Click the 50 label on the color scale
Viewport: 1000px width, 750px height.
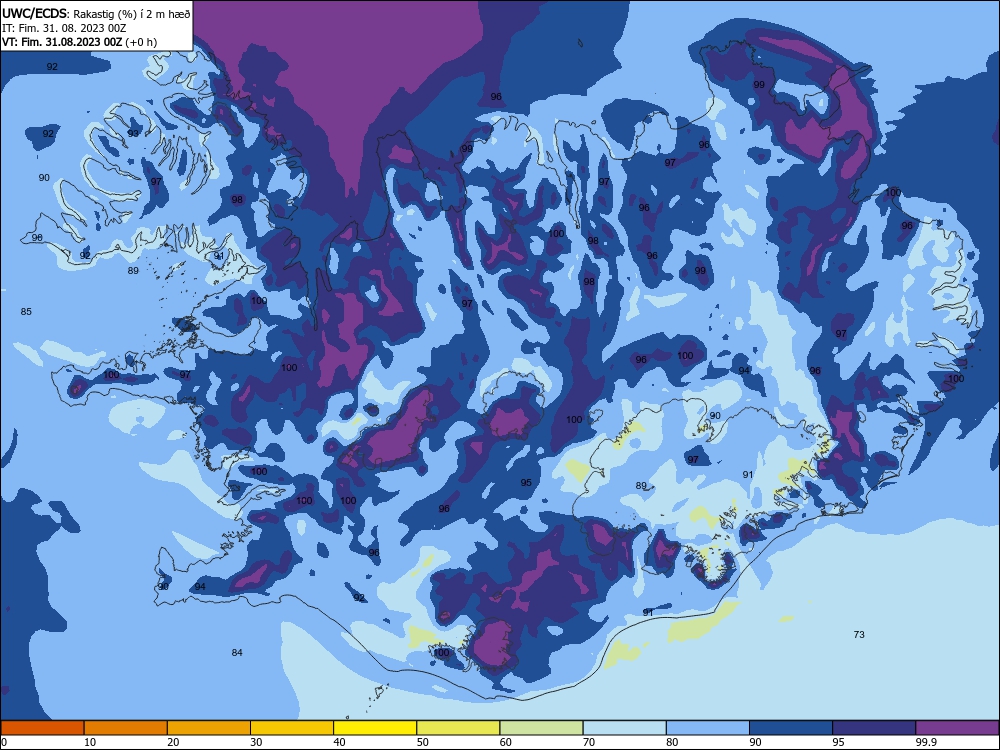[x=423, y=742]
